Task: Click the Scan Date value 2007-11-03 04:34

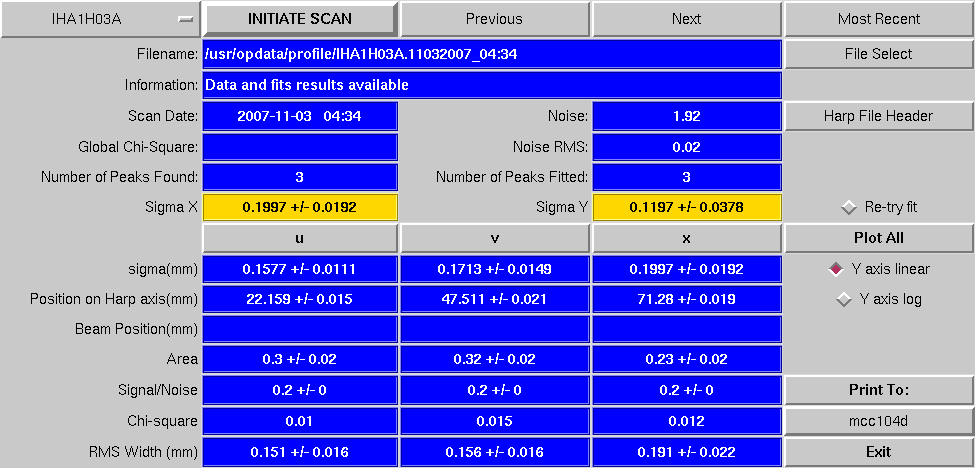Action: [x=300, y=116]
